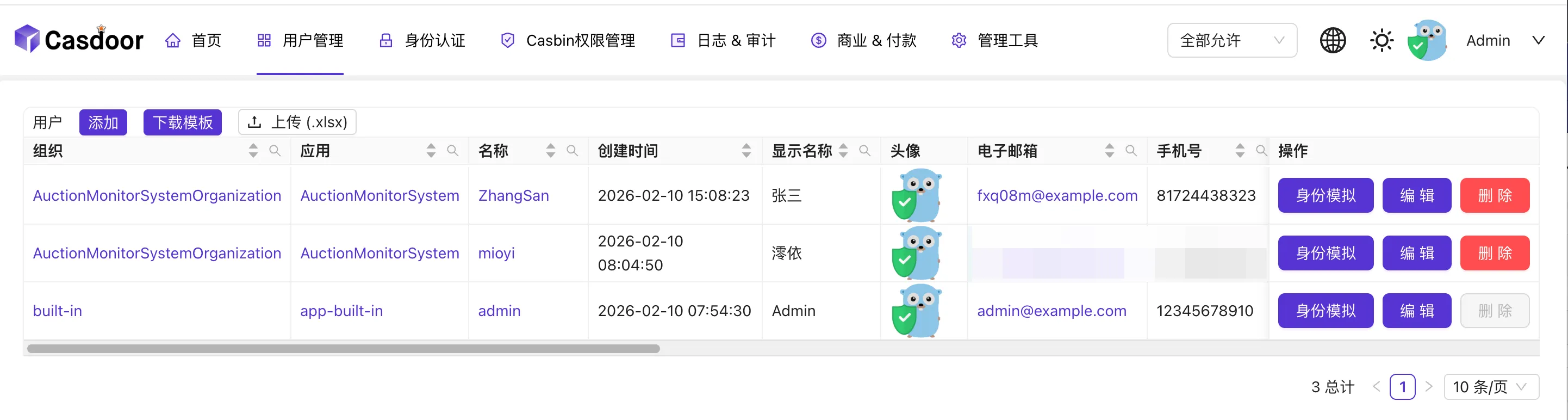Viewport: 1568px width, 420px height.
Task: Click the globe language switcher icon
Action: (x=1332, y=41)
